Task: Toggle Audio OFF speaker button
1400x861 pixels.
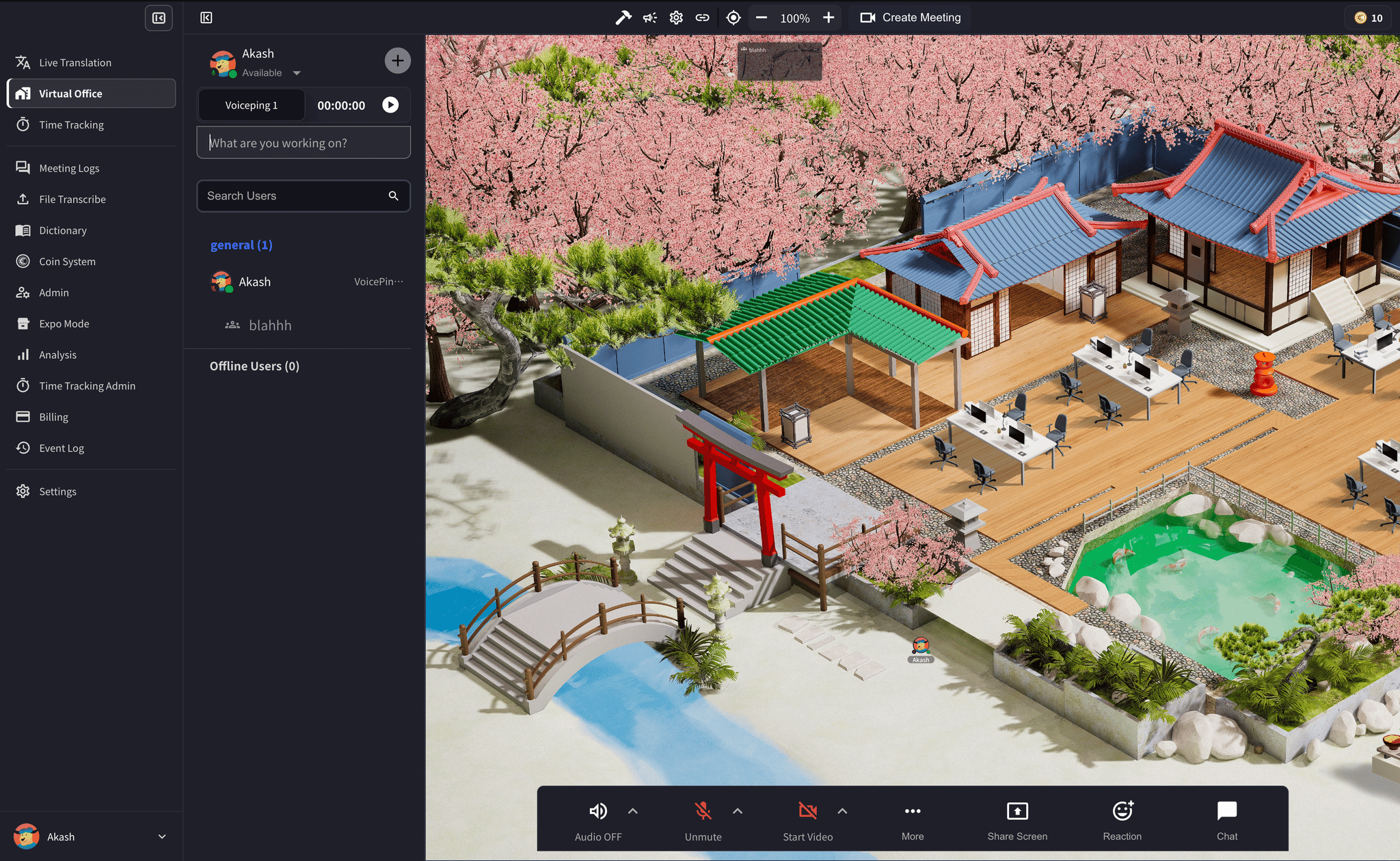Action: (x=598, y=821)
